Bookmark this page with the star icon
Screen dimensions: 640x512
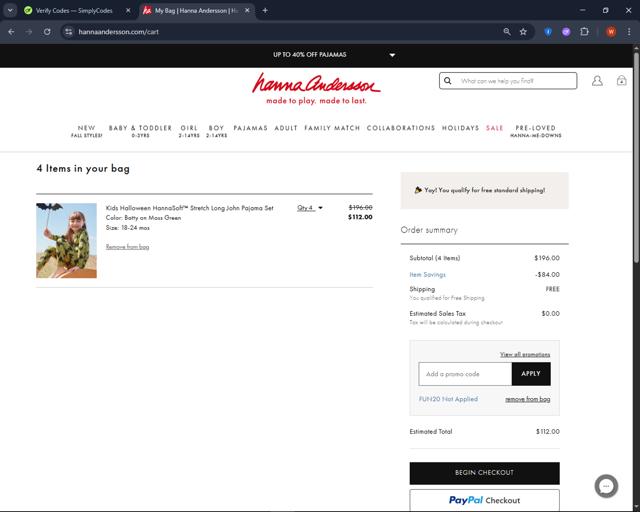coord(523,32)
